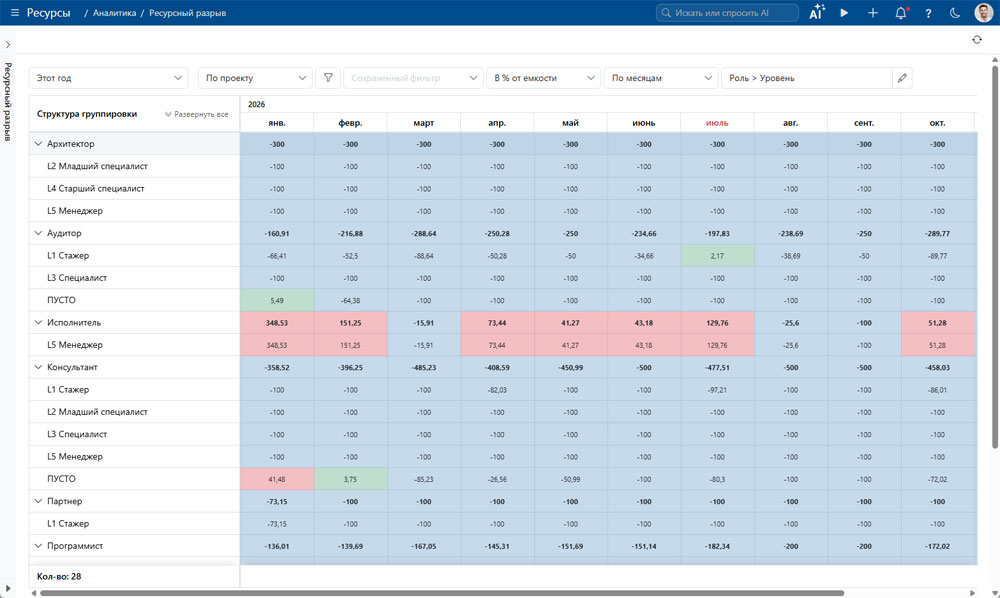Edit grouping with pencil icon
This screenshot has height=598, width=1000.
pos(902,78)
